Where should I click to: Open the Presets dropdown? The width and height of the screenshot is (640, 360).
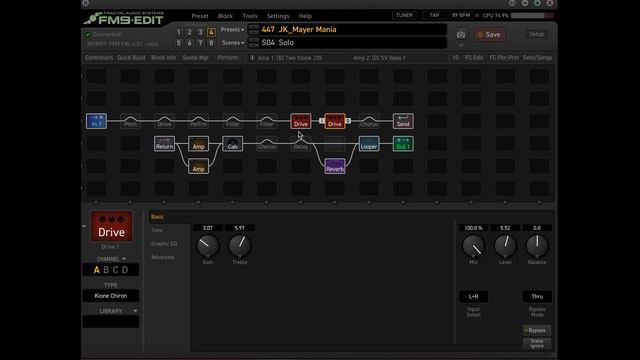[x=232, y=30]
